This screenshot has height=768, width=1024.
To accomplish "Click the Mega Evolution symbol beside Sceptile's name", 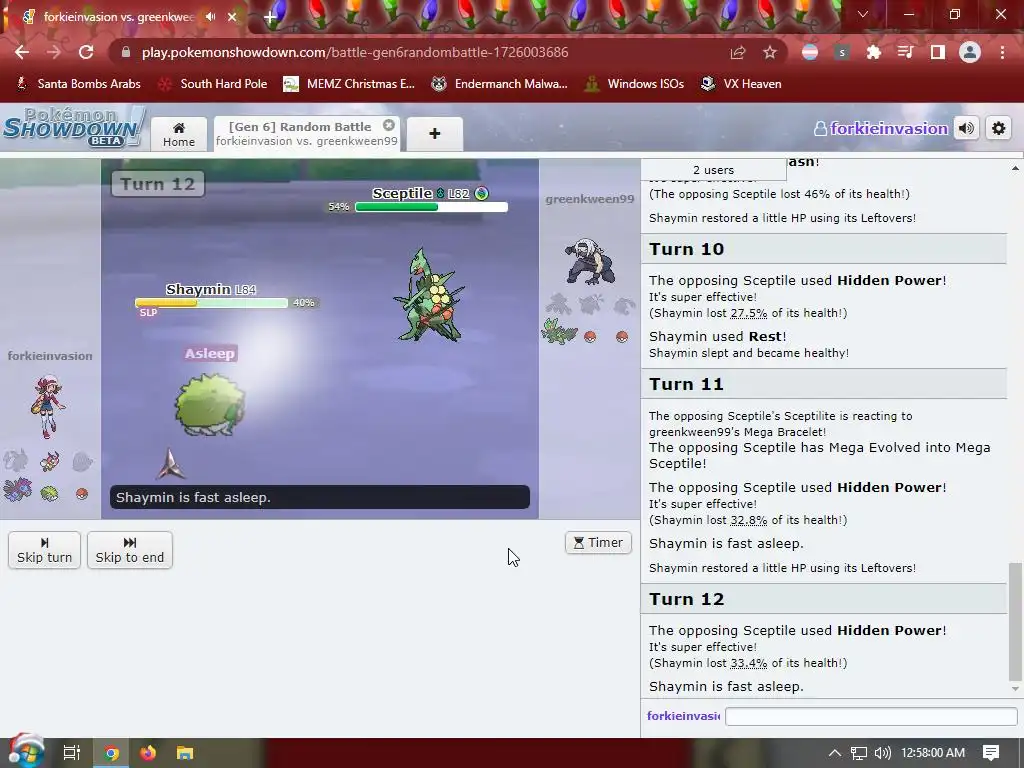I will tap(482, 193).
